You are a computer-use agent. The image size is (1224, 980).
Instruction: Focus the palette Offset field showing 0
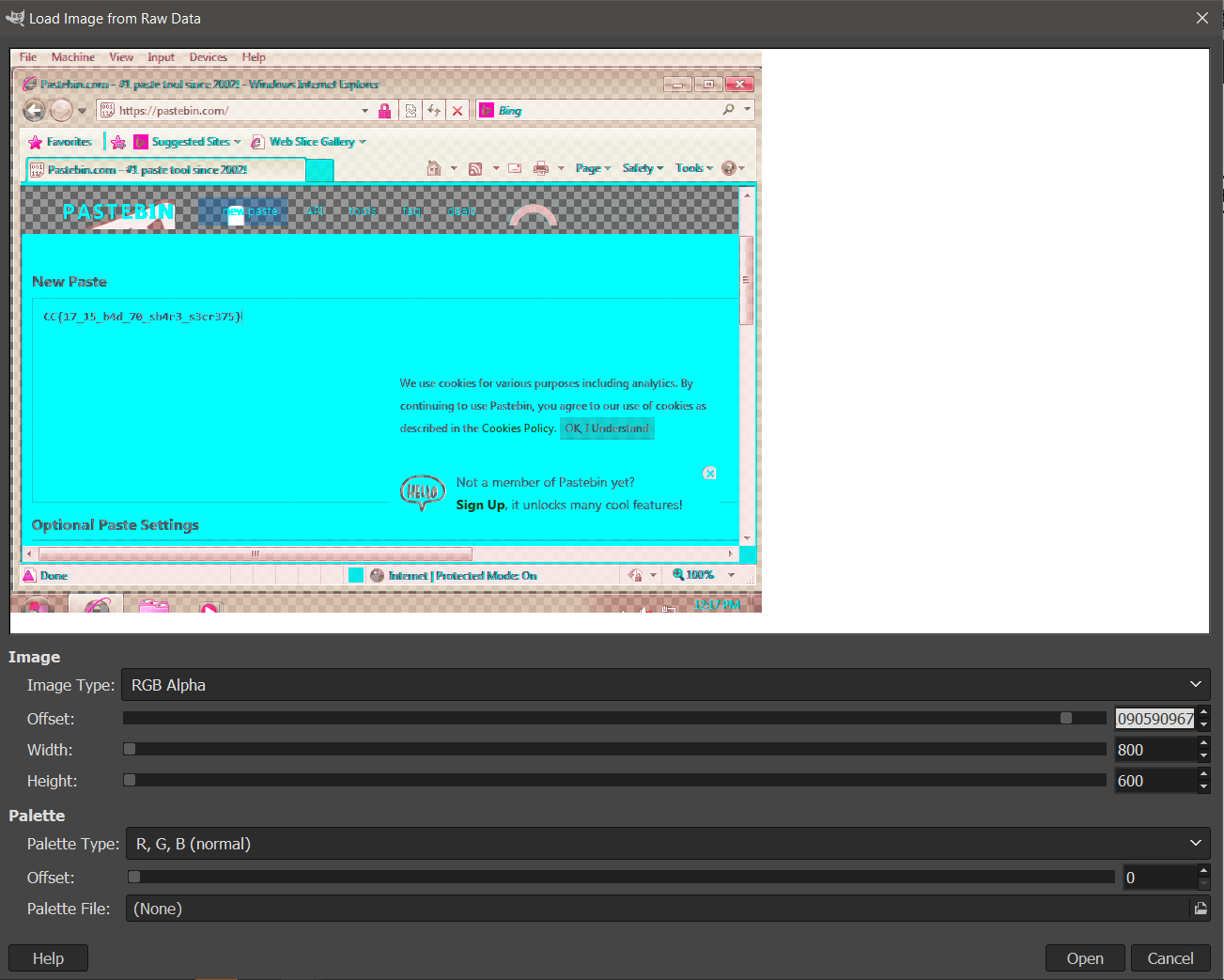(x=1159, y=878)
